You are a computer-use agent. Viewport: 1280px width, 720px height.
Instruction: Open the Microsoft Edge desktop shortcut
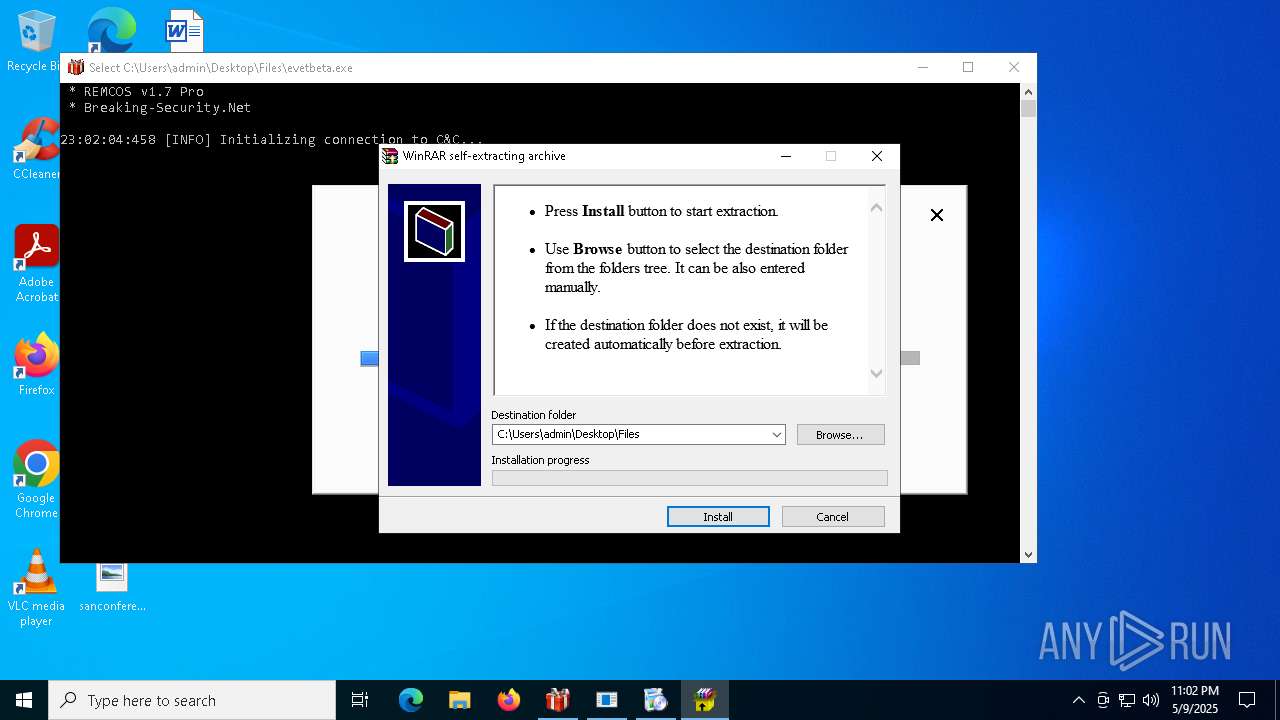[110, 32]
